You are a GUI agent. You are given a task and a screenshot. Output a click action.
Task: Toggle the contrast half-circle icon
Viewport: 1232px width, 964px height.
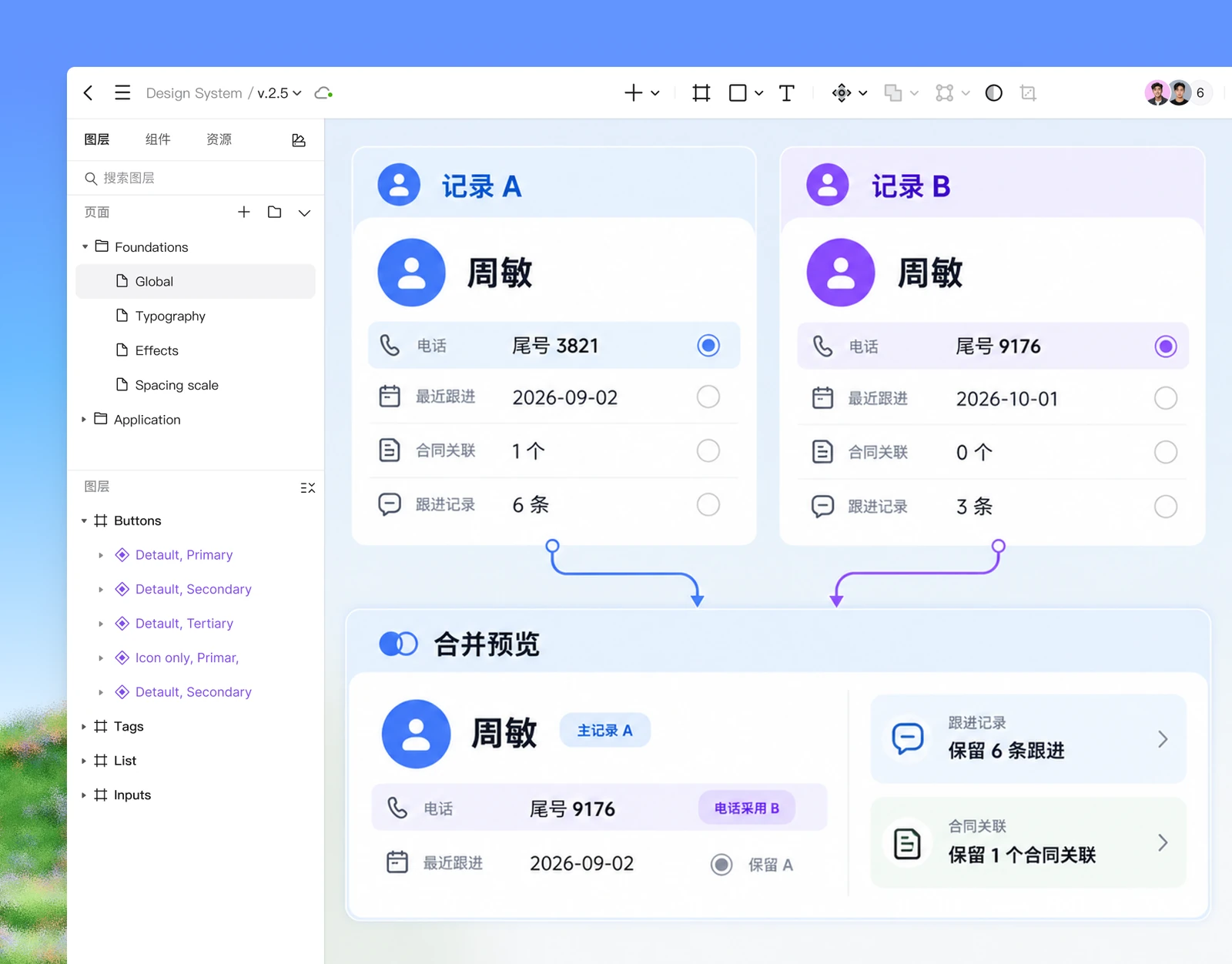pyautogui.click(x=994, y=93)
